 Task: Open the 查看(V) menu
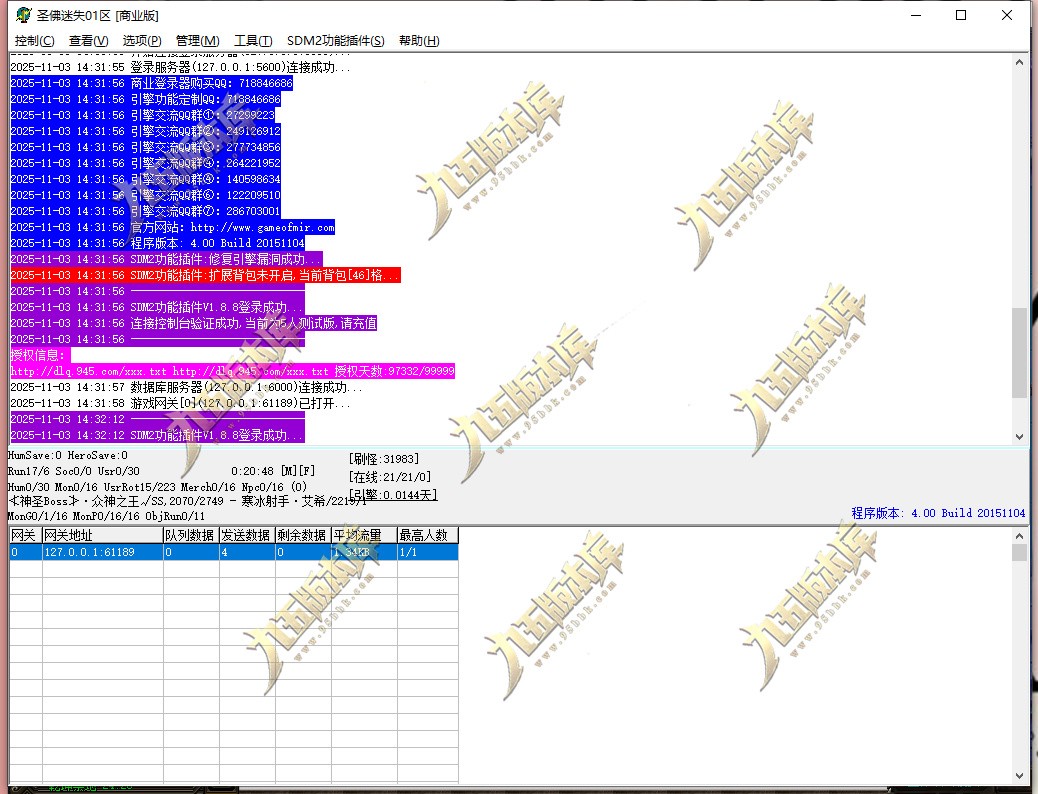(88, 41)
